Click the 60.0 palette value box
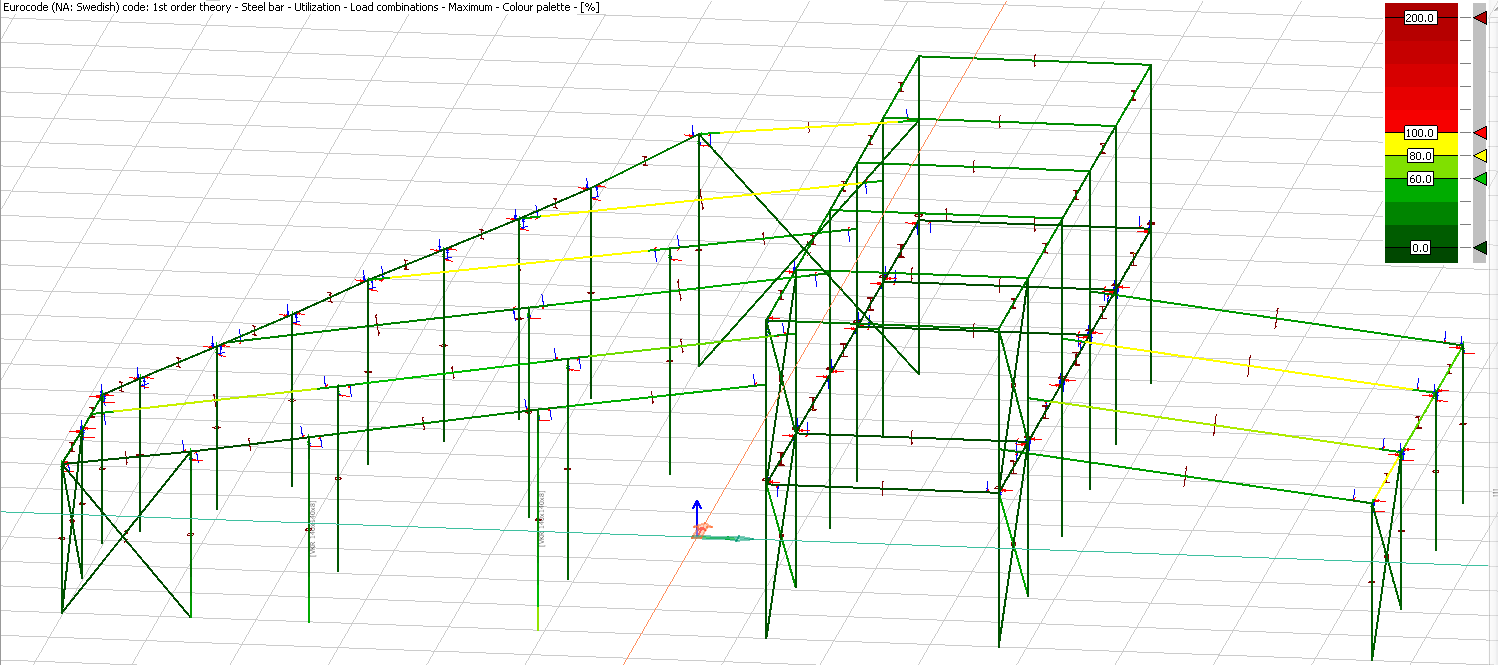1498x665 pixels. 1420,179
